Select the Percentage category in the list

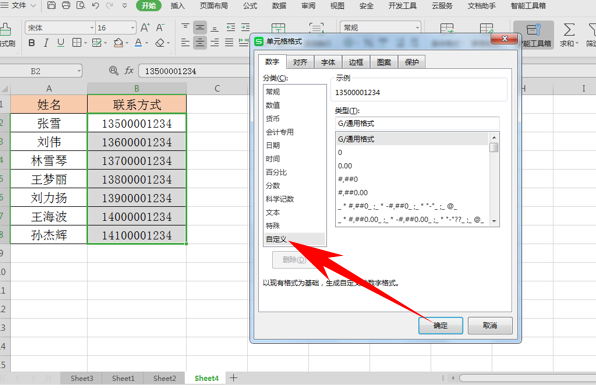click(x=295, y=172)
